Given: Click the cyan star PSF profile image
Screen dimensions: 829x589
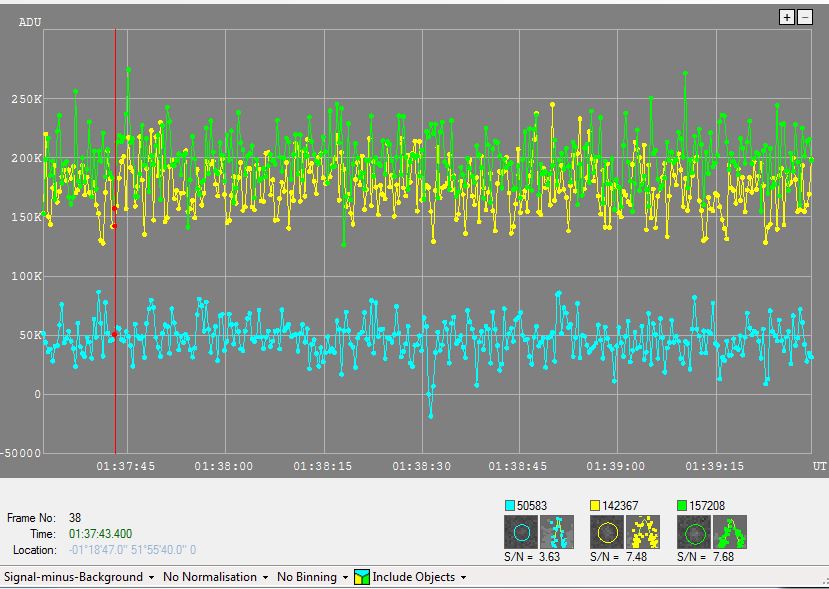Looking at the screenshot, I should tap(557, 531).
